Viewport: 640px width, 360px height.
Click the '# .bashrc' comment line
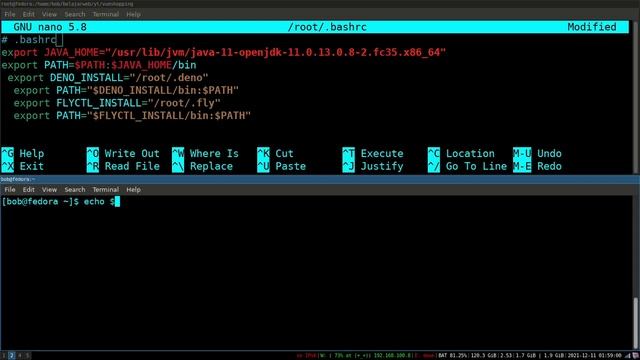(x=29, y=40)
